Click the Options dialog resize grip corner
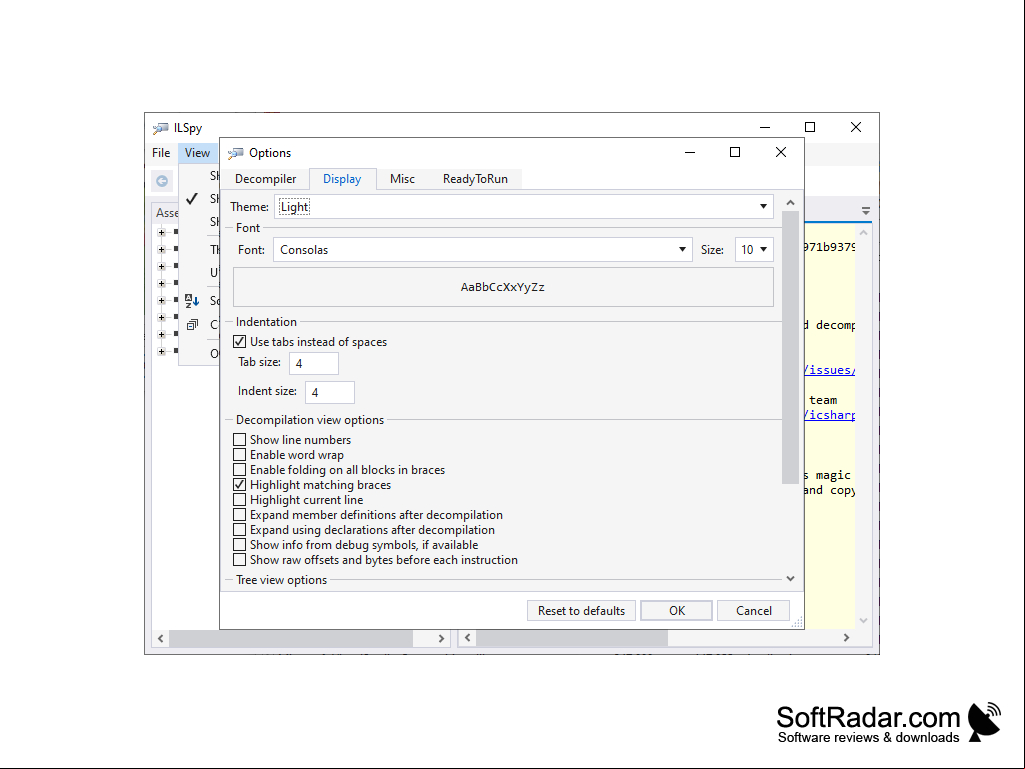The height and width of the screenshot is (769, 1025). click(x=797, y=623)
